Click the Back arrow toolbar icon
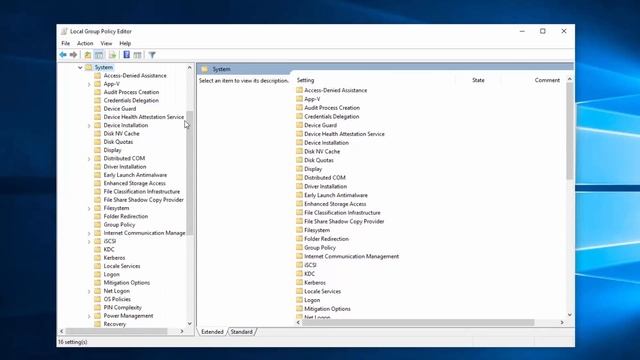The height and width of the screenshot is (360, 640). point(63,55)
